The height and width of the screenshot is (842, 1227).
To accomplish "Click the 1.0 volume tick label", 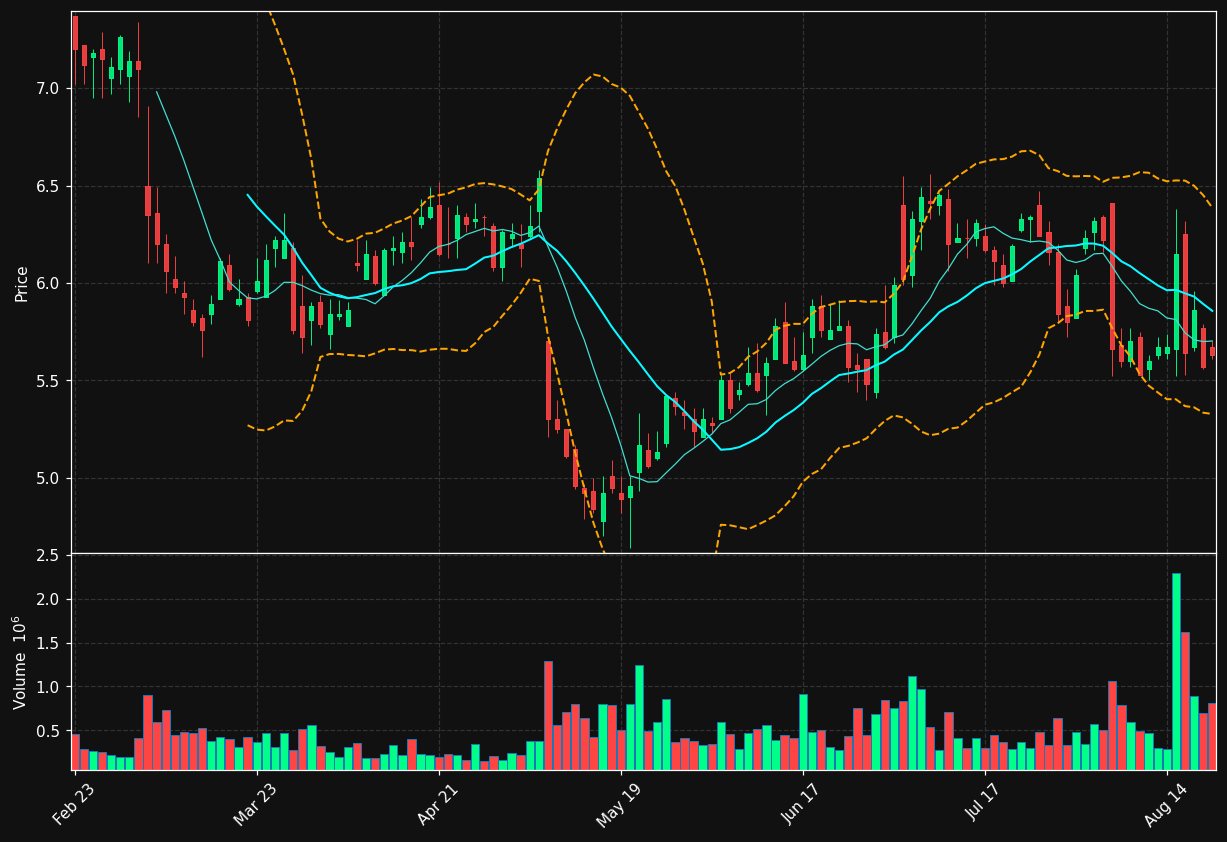I will tap(49, 688).
